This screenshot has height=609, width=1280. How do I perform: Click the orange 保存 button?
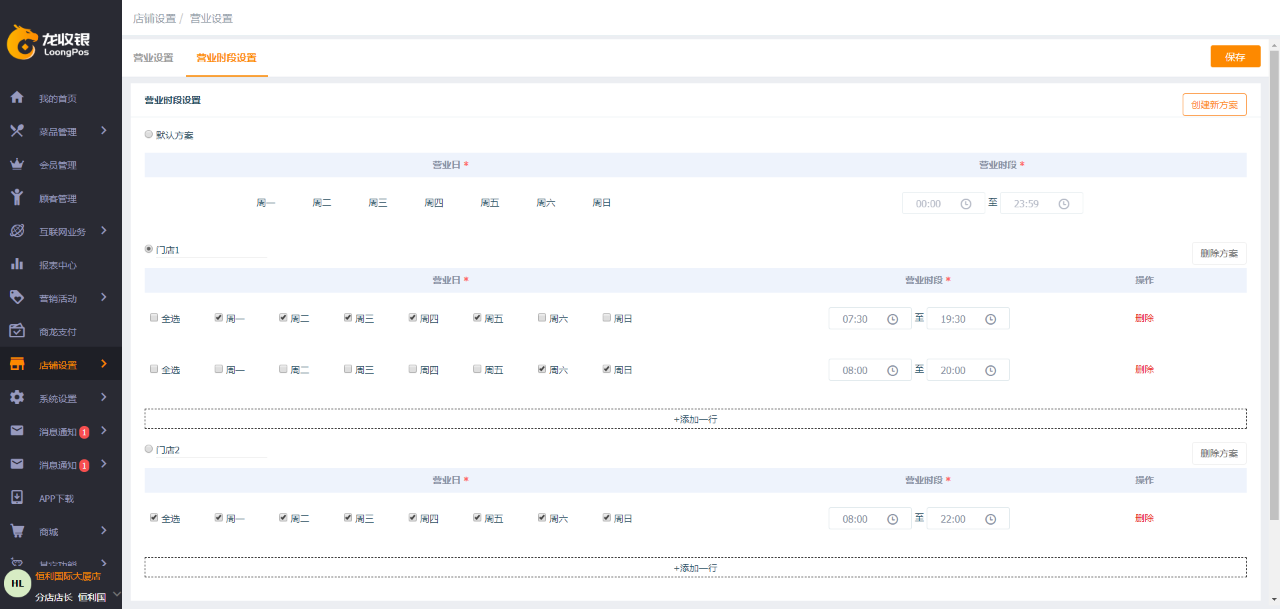pyautogui.click(x=1235, y=57)
